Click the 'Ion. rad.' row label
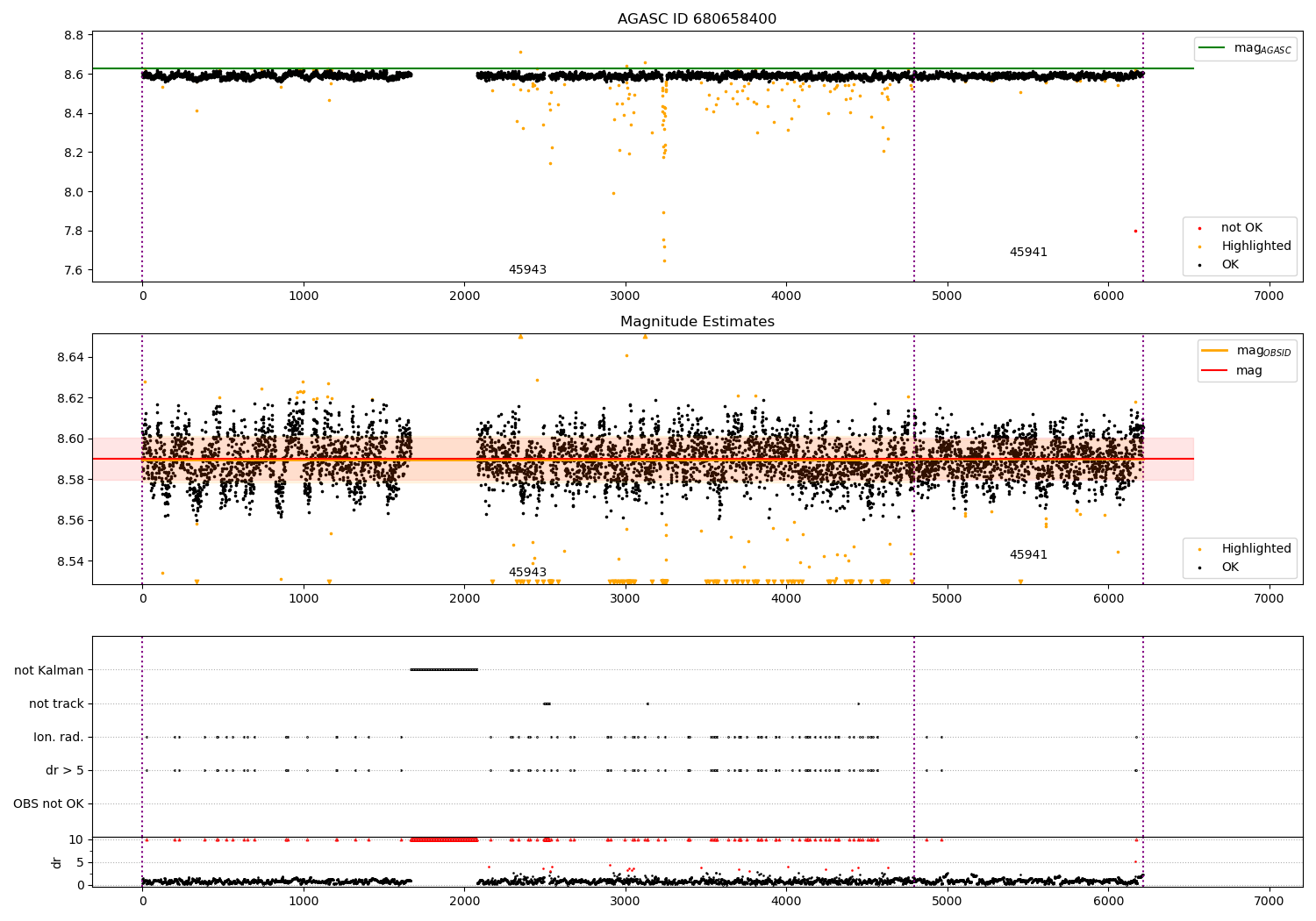Viewport: 1316px width, 921px height. pos(59,737)
